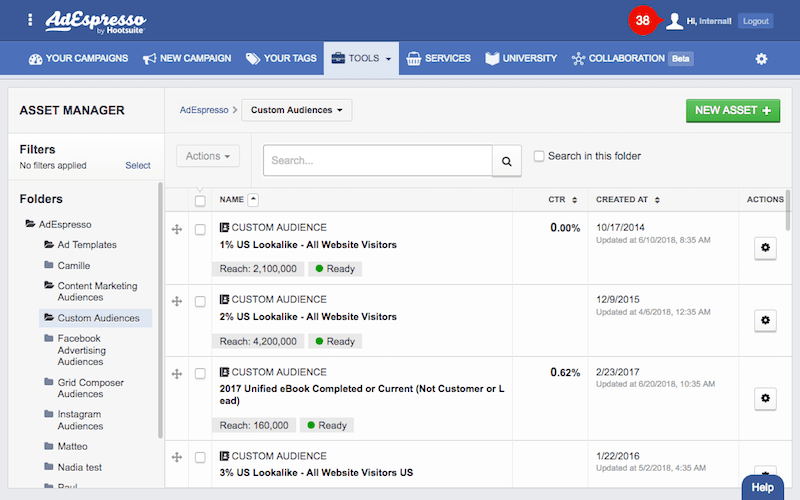Viewport: 800px width, 500px height.
Task: Open the Tools menu dropdown
Action: pyautogui.click(x=361, y=59)
